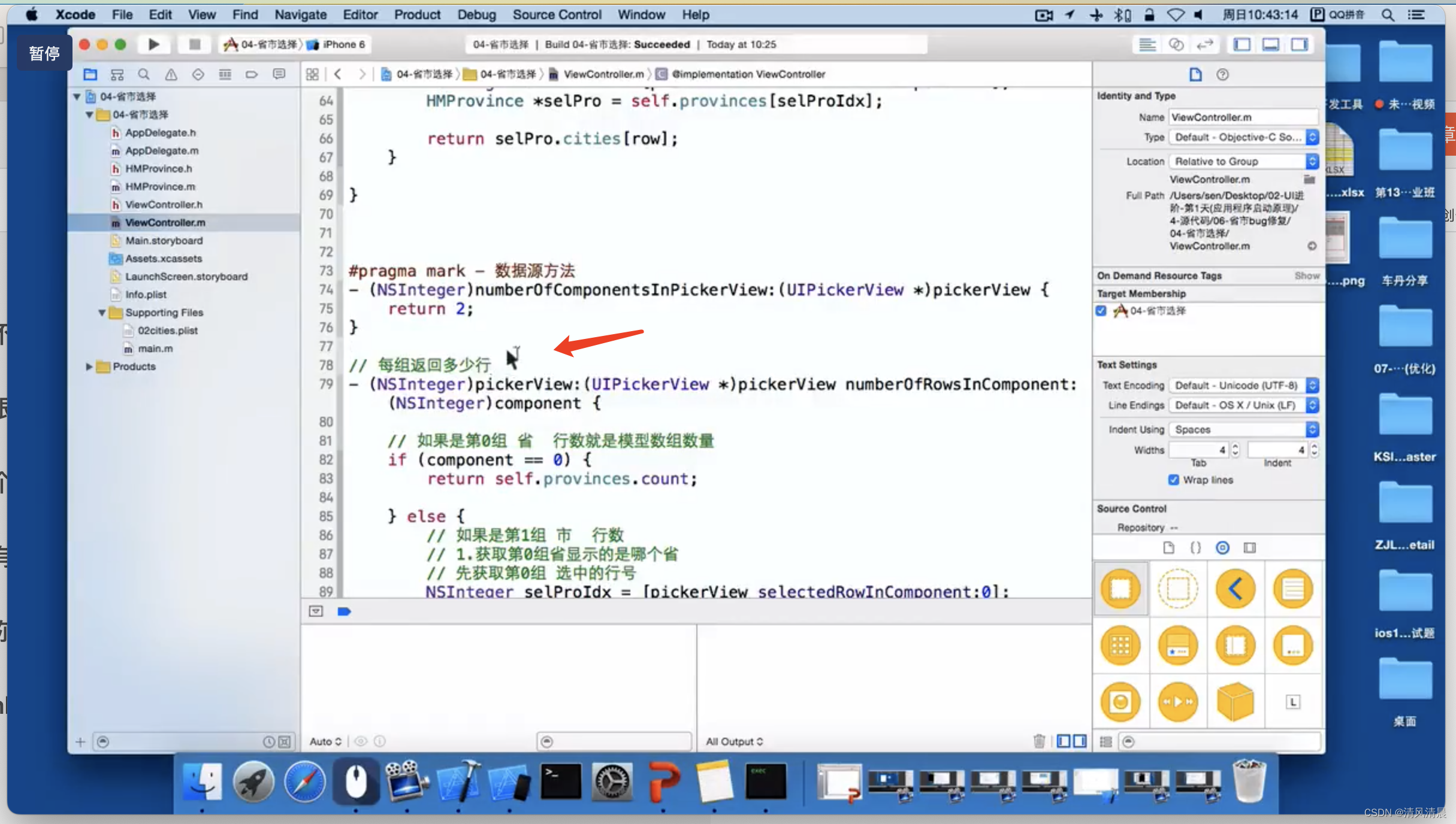This screenshot has width=1456, height=824.
Task: Click the Run button to build project
Action: (153, 44)
